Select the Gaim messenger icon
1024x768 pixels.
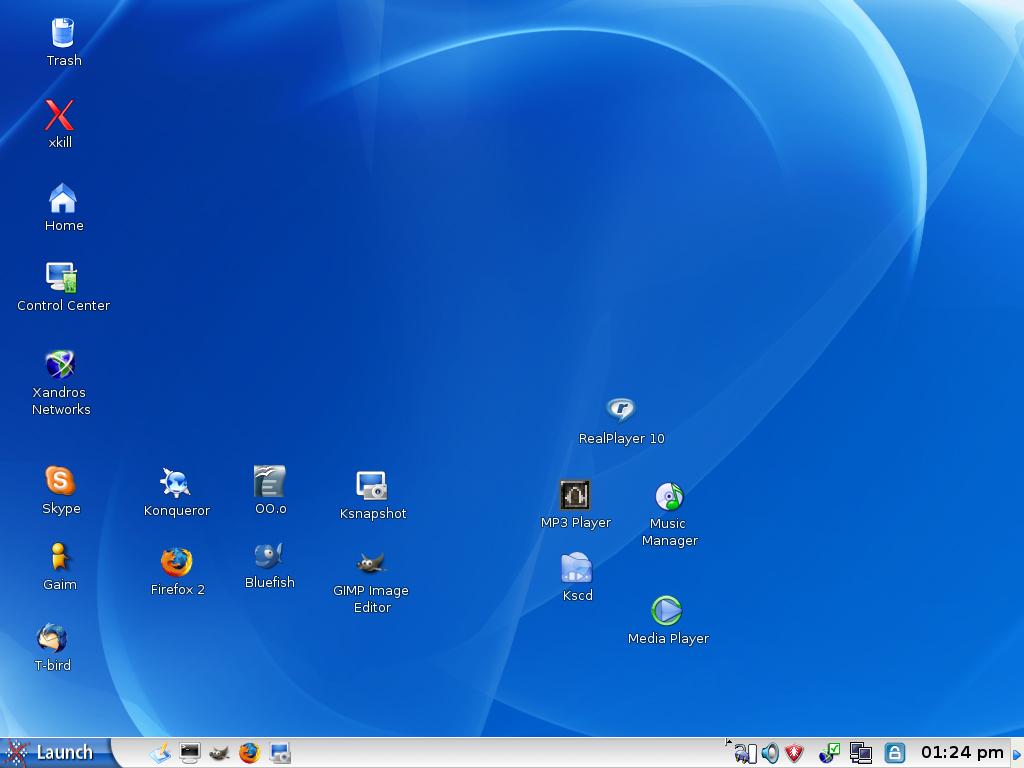pyautogui.click(x=59, y=557)
